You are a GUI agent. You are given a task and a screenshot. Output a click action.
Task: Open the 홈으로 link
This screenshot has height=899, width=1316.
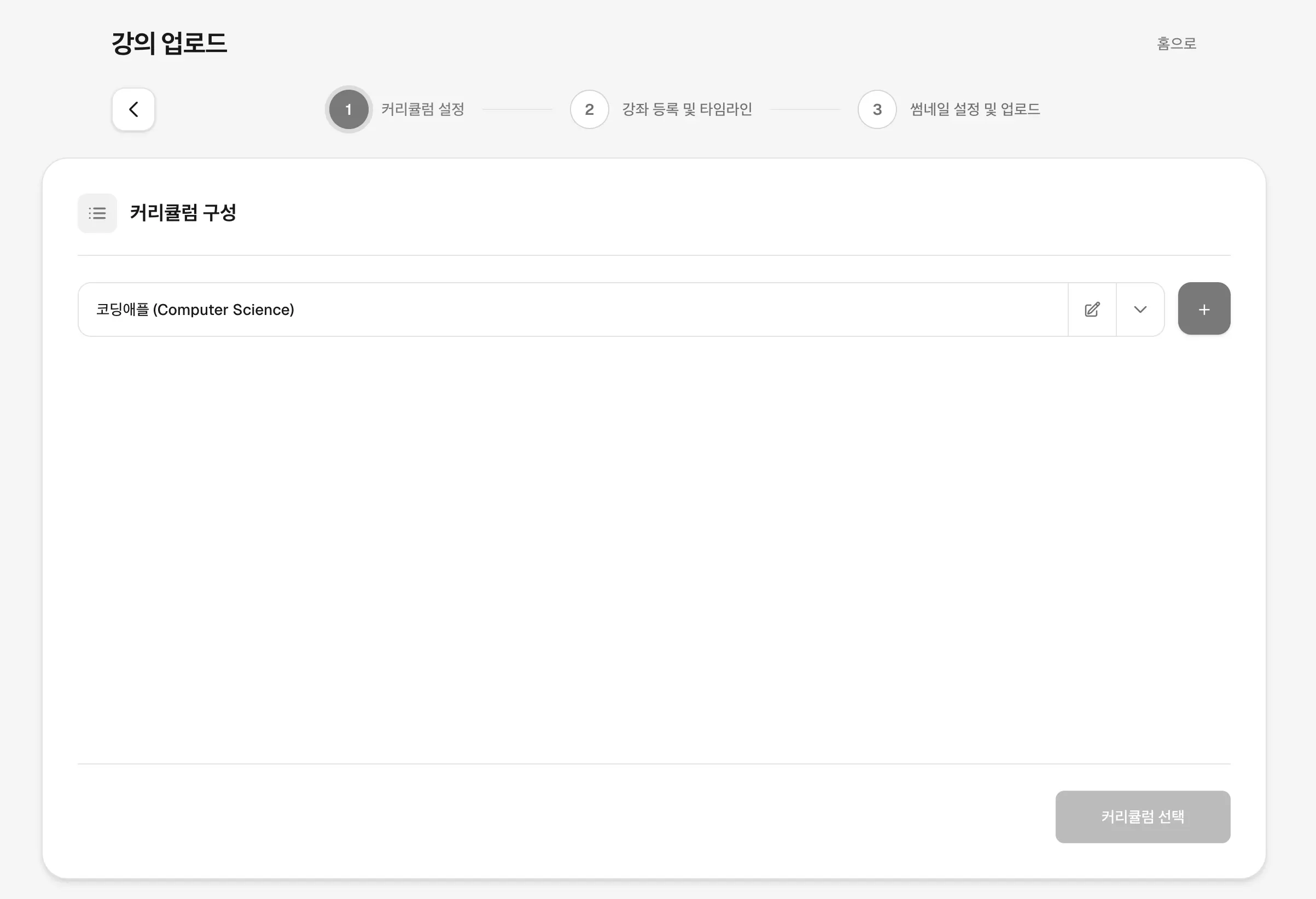point(1176,44)
